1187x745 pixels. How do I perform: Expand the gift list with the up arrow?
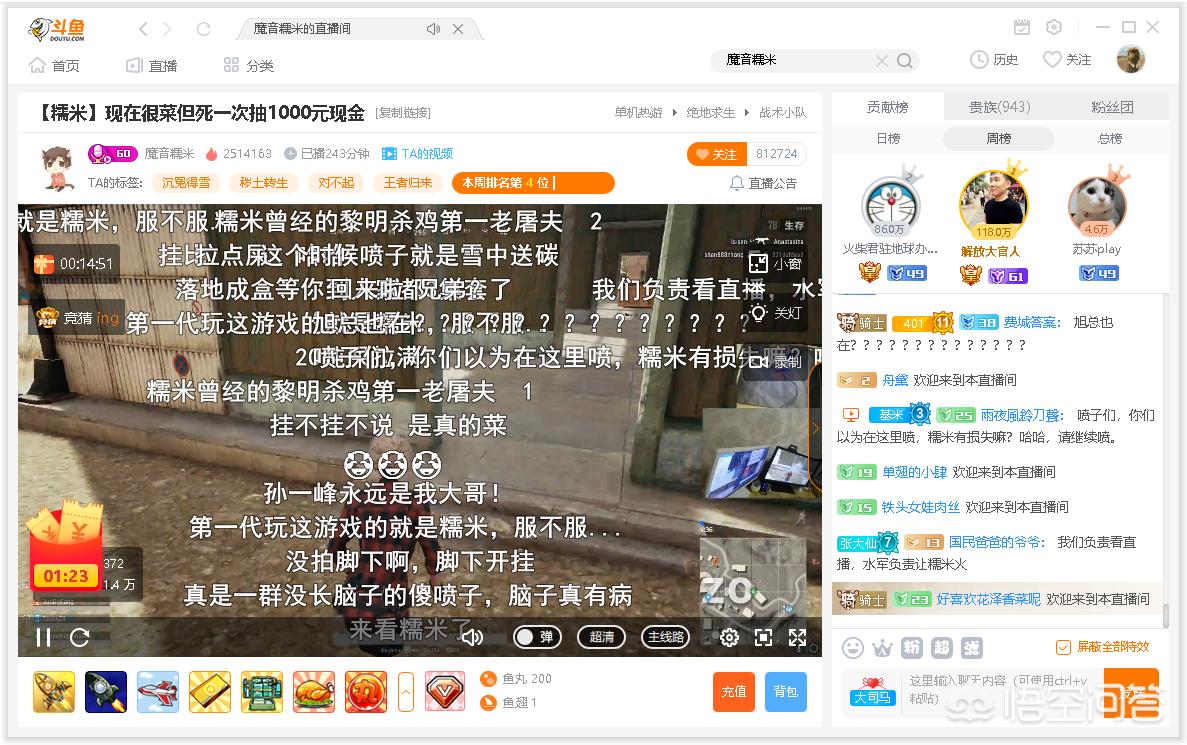(406, 691)
